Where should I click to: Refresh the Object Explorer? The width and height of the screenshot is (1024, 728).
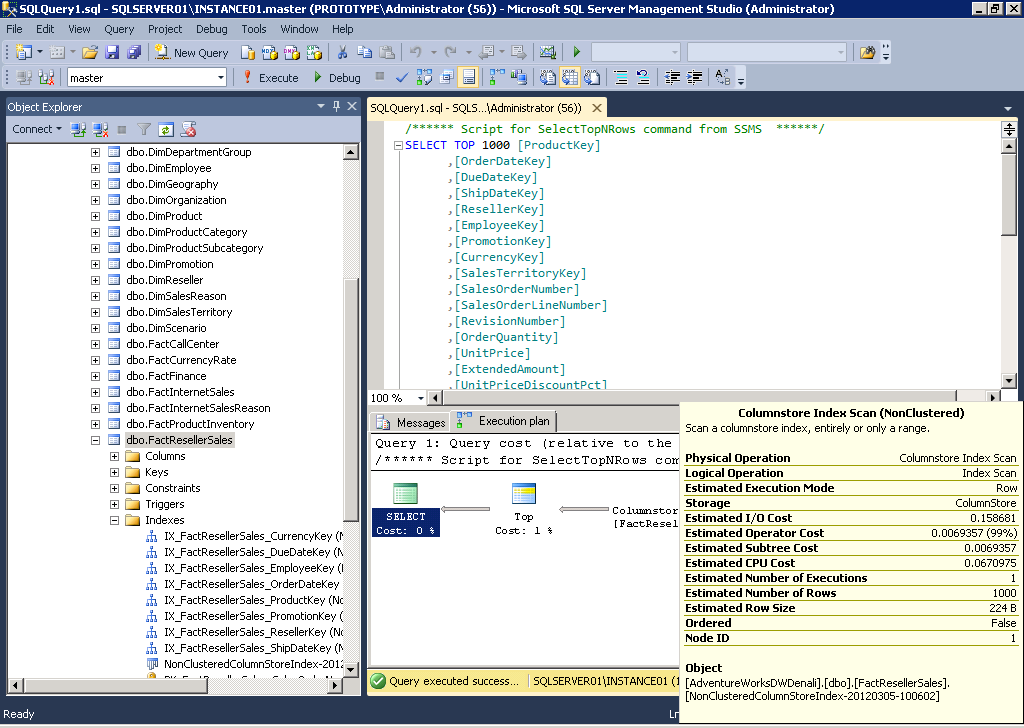tap(166, 130)
